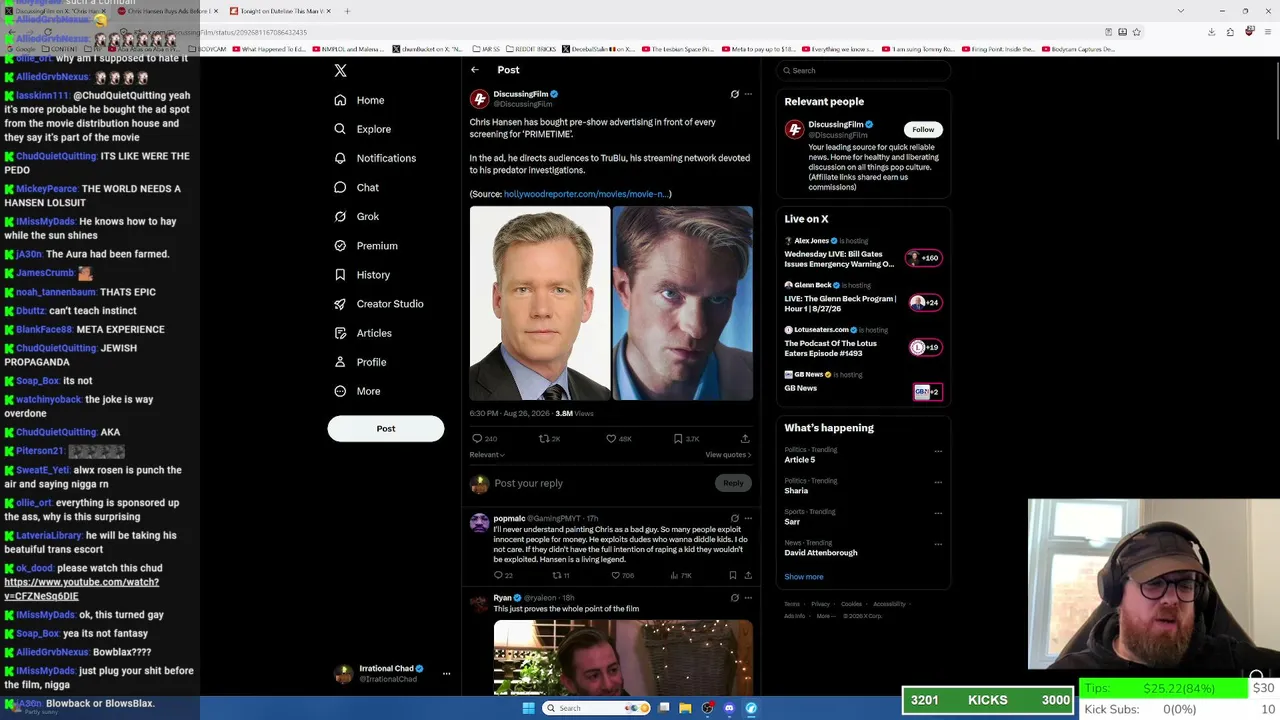1280x720 pixels.
Task: Open more options for Sharia trend
Action: [938, 482]
